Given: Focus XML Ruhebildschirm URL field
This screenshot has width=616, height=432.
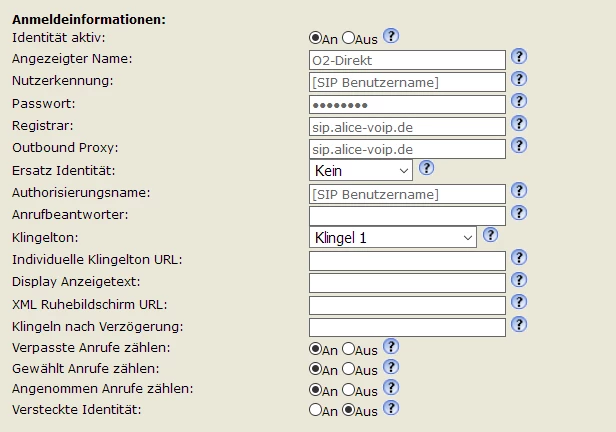Looking at the screenshot, I should (x=407, y=305).
